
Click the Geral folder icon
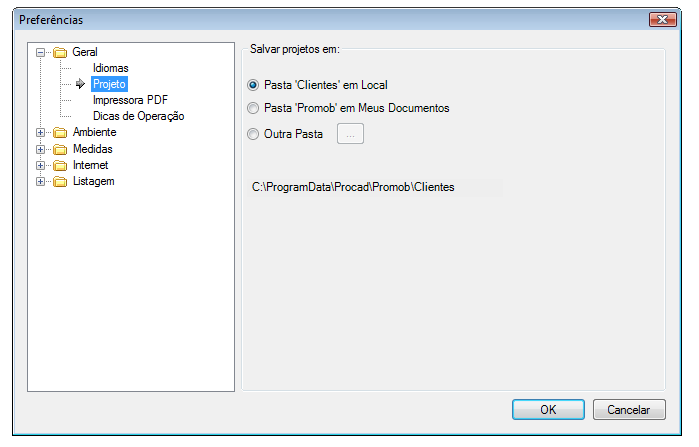point(60,53)
